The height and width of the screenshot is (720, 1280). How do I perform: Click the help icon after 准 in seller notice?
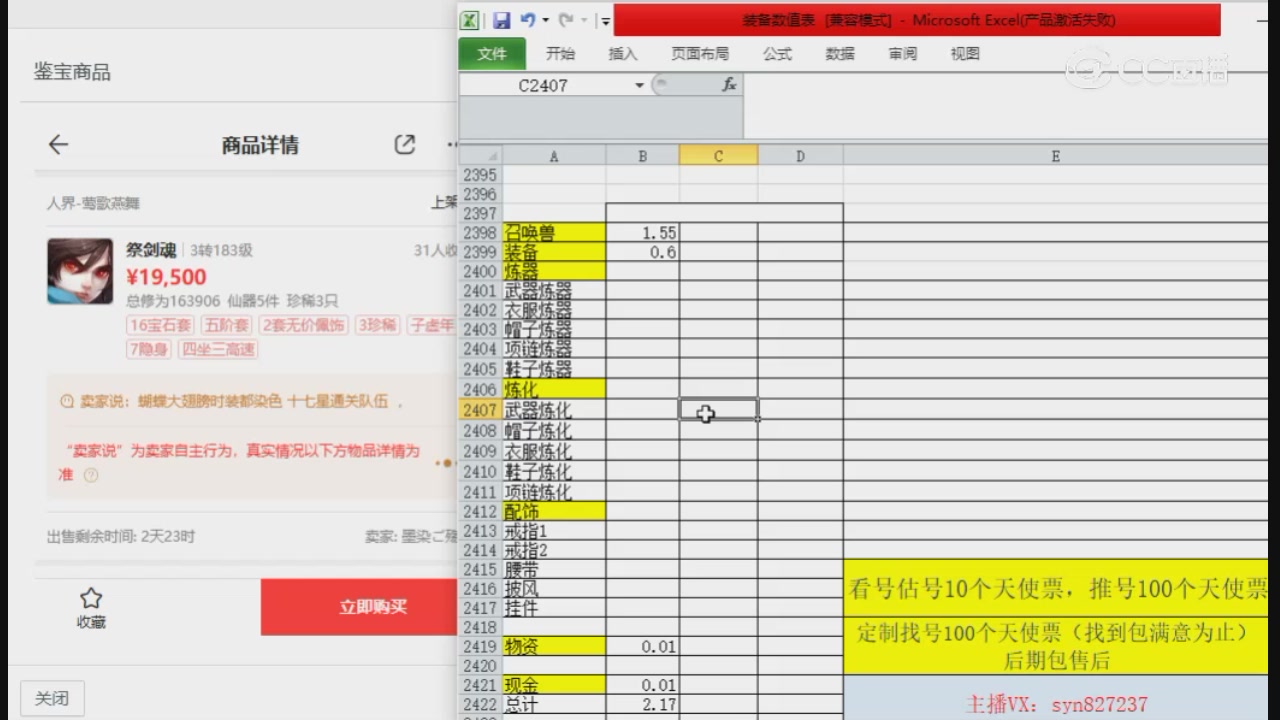(x=91, y=475)
